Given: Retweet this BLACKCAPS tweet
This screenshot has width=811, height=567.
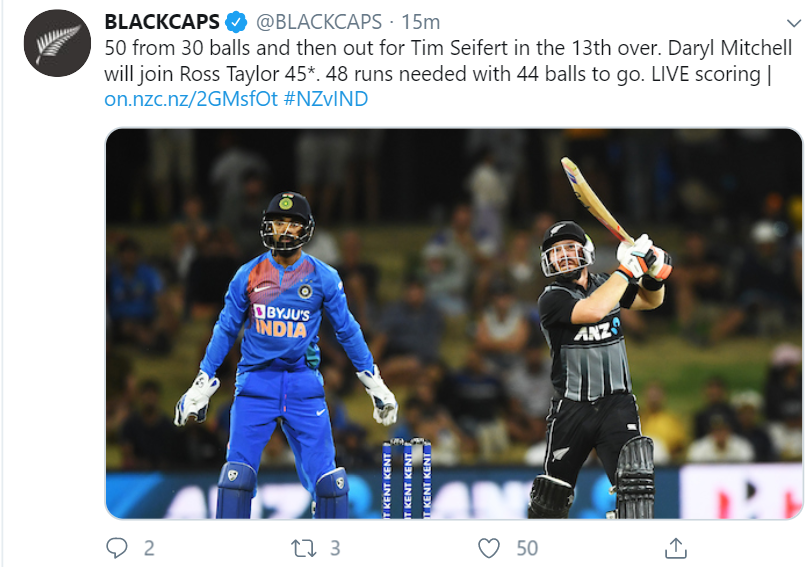Looking at the screenshot, I should pyautogui.click(x=304, y=548).
